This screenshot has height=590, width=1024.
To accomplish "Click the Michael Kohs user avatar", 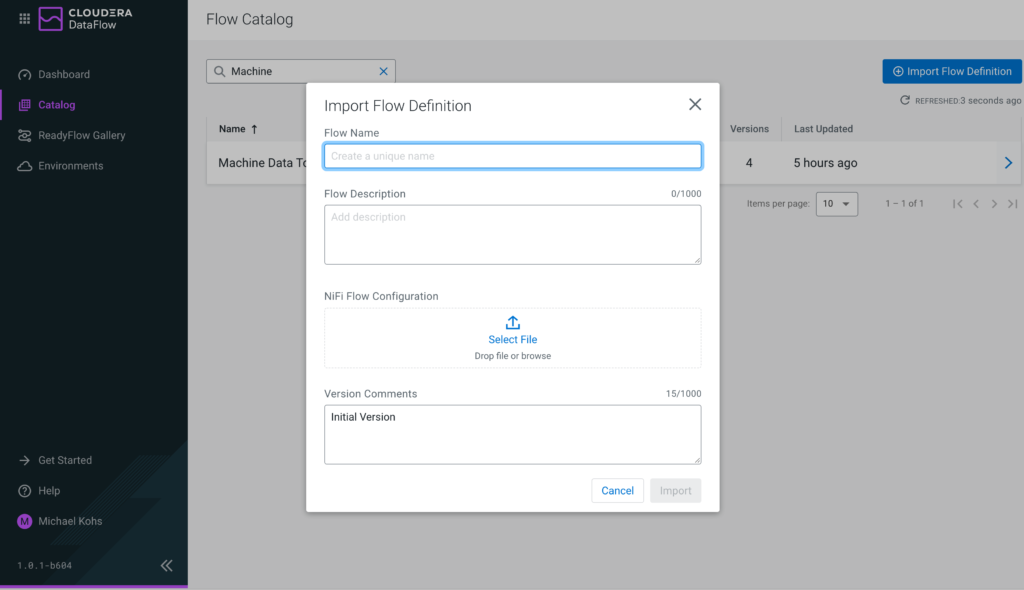I will [25, 521].
